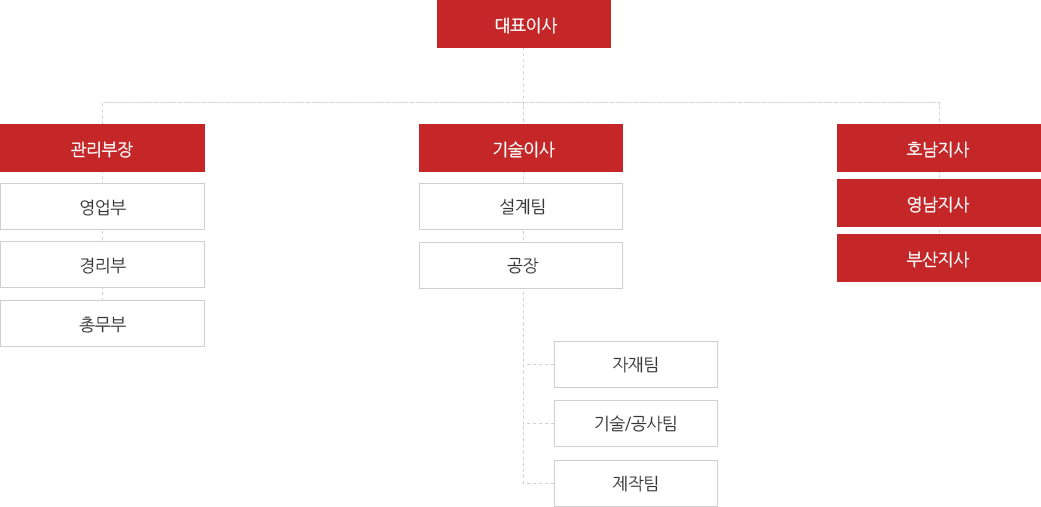
Task: Select the 기술이사 red header box
Action: (x=520, y=148)
